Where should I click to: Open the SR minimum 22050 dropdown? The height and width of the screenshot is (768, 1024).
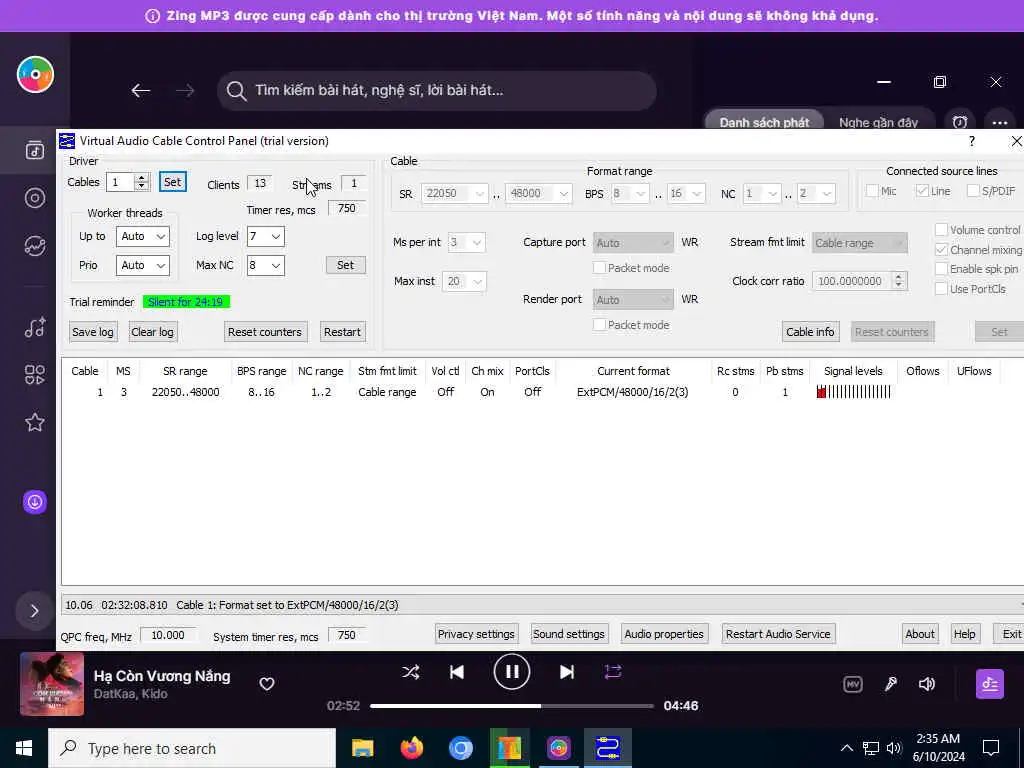pos(455,193)
